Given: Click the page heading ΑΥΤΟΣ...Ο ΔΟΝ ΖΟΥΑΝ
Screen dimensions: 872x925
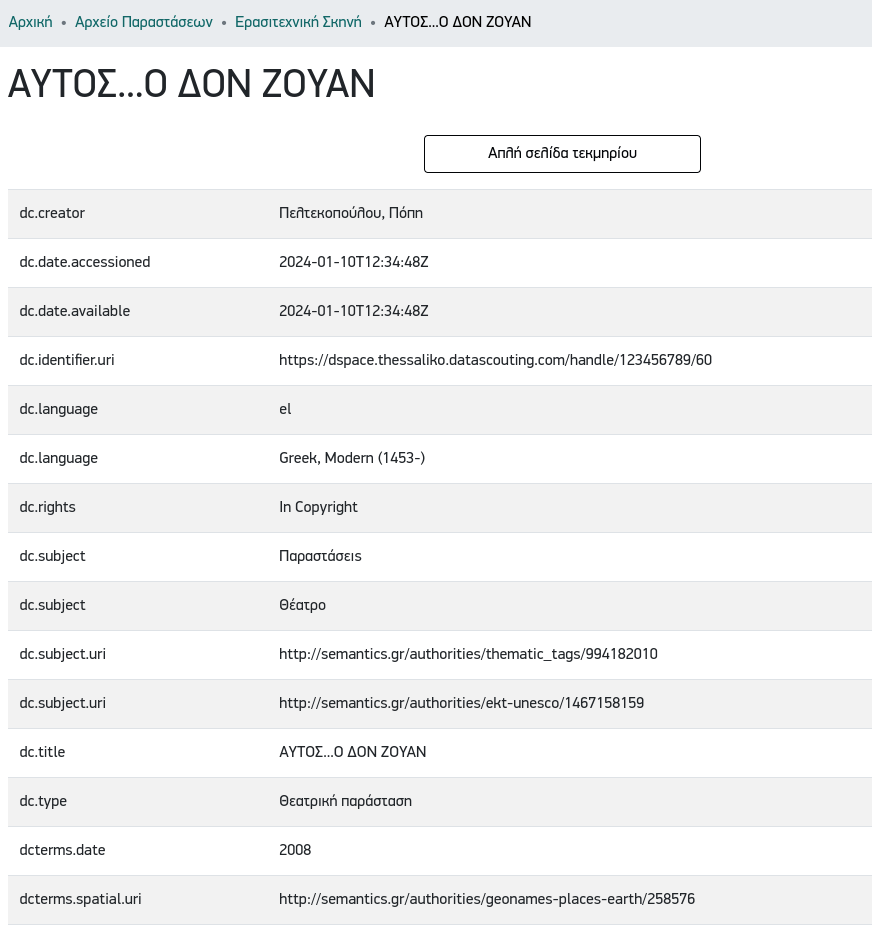Looking at the screenshot, I should pos(191,85).
